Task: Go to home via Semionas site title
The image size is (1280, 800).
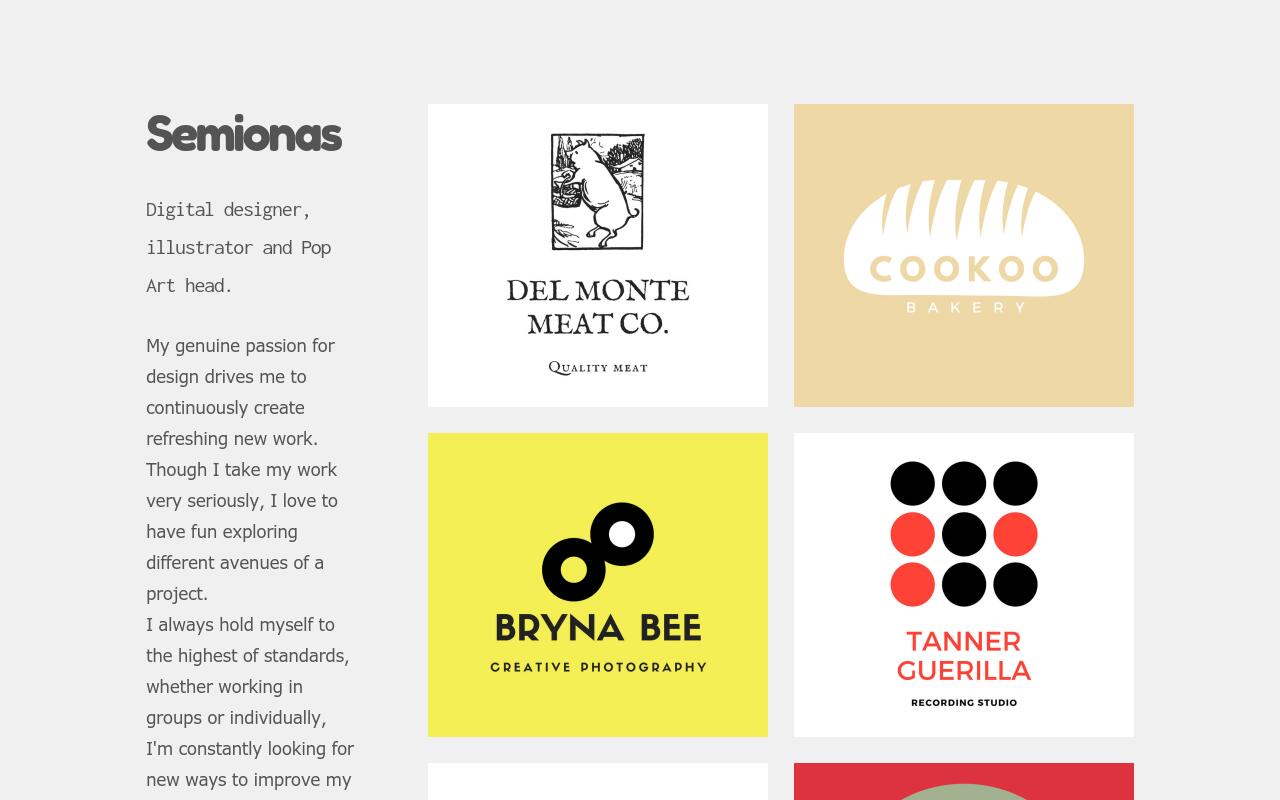Action: coord(244,134)
